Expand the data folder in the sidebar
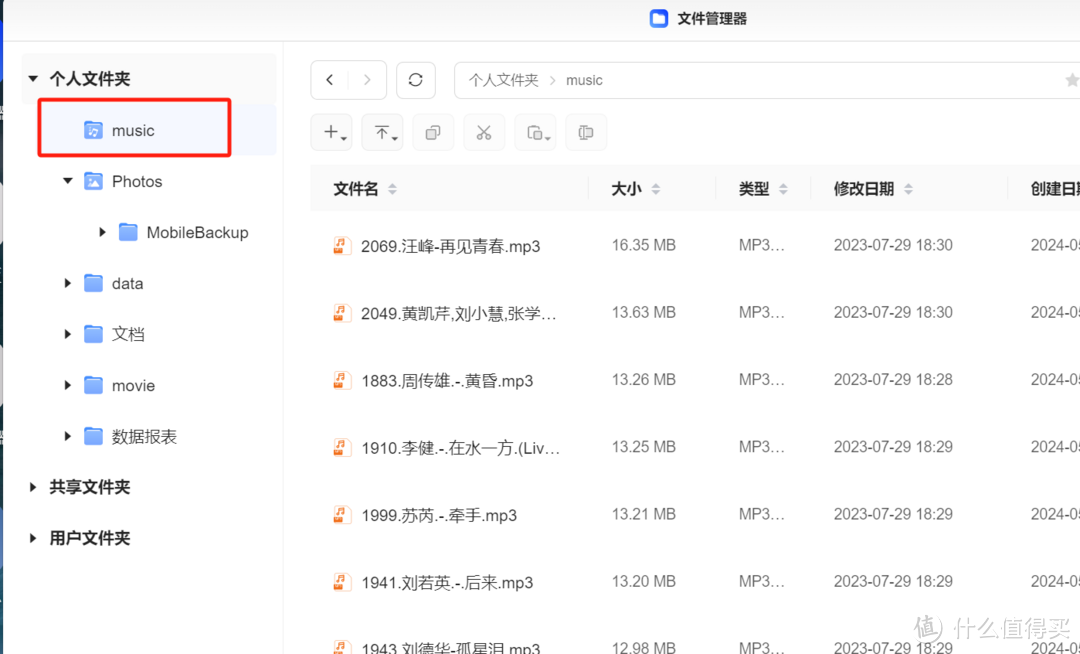1080x654 pixels. pyautogui.click(x=67, y=283)
